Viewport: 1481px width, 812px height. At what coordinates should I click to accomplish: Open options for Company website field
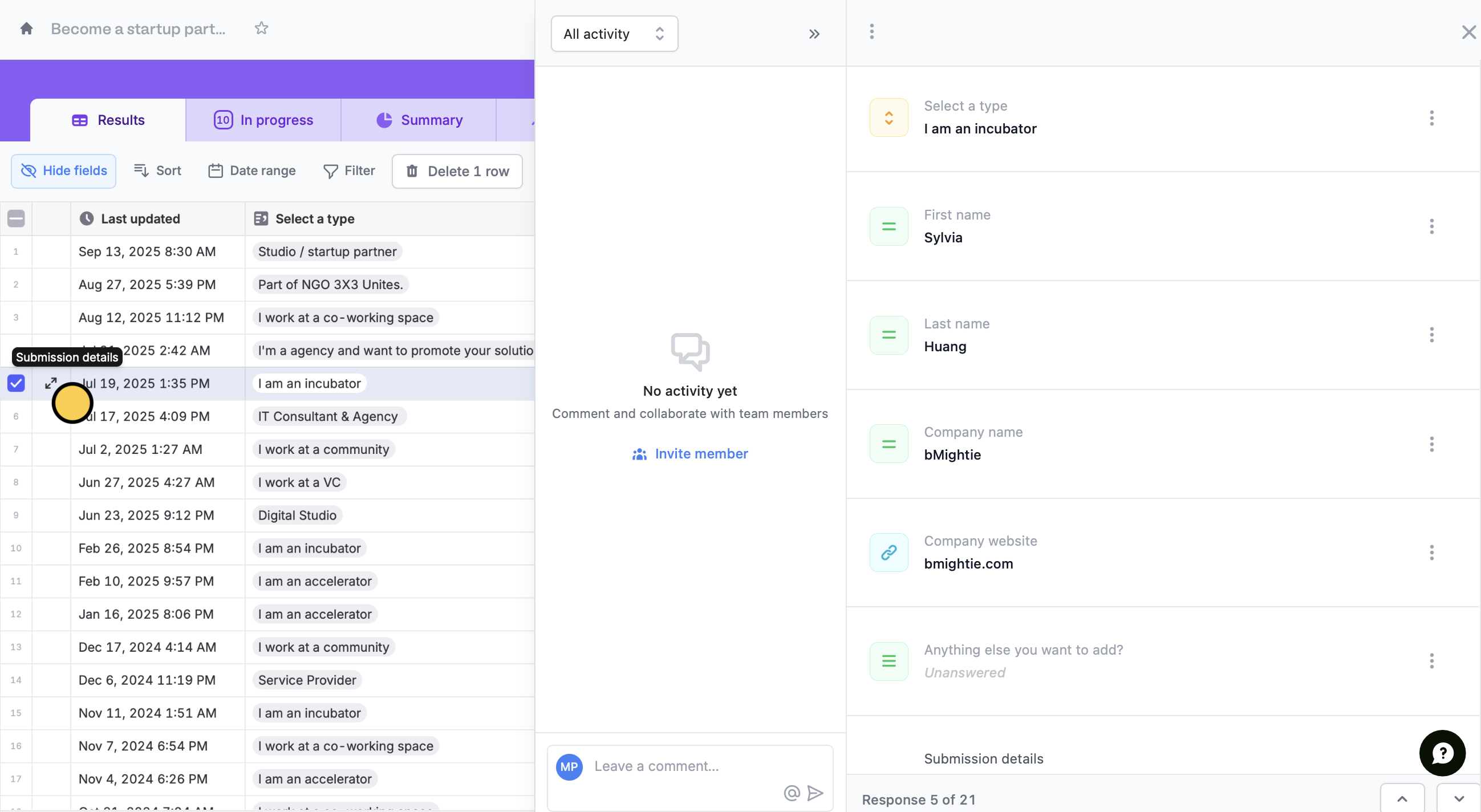[1431, 553]
